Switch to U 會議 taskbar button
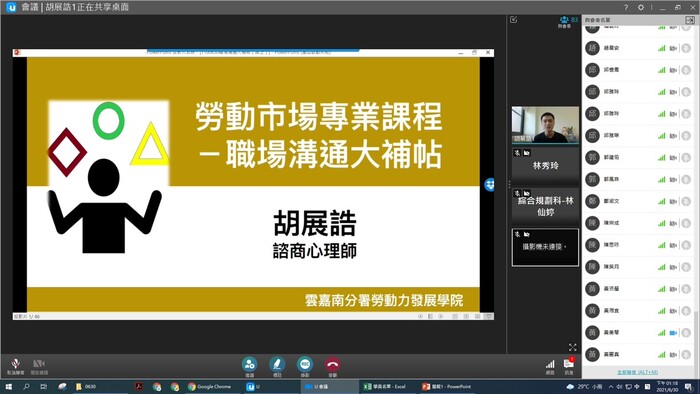Image resolution: width=700 pixels, height=394 pixels. tap(329, 387)
